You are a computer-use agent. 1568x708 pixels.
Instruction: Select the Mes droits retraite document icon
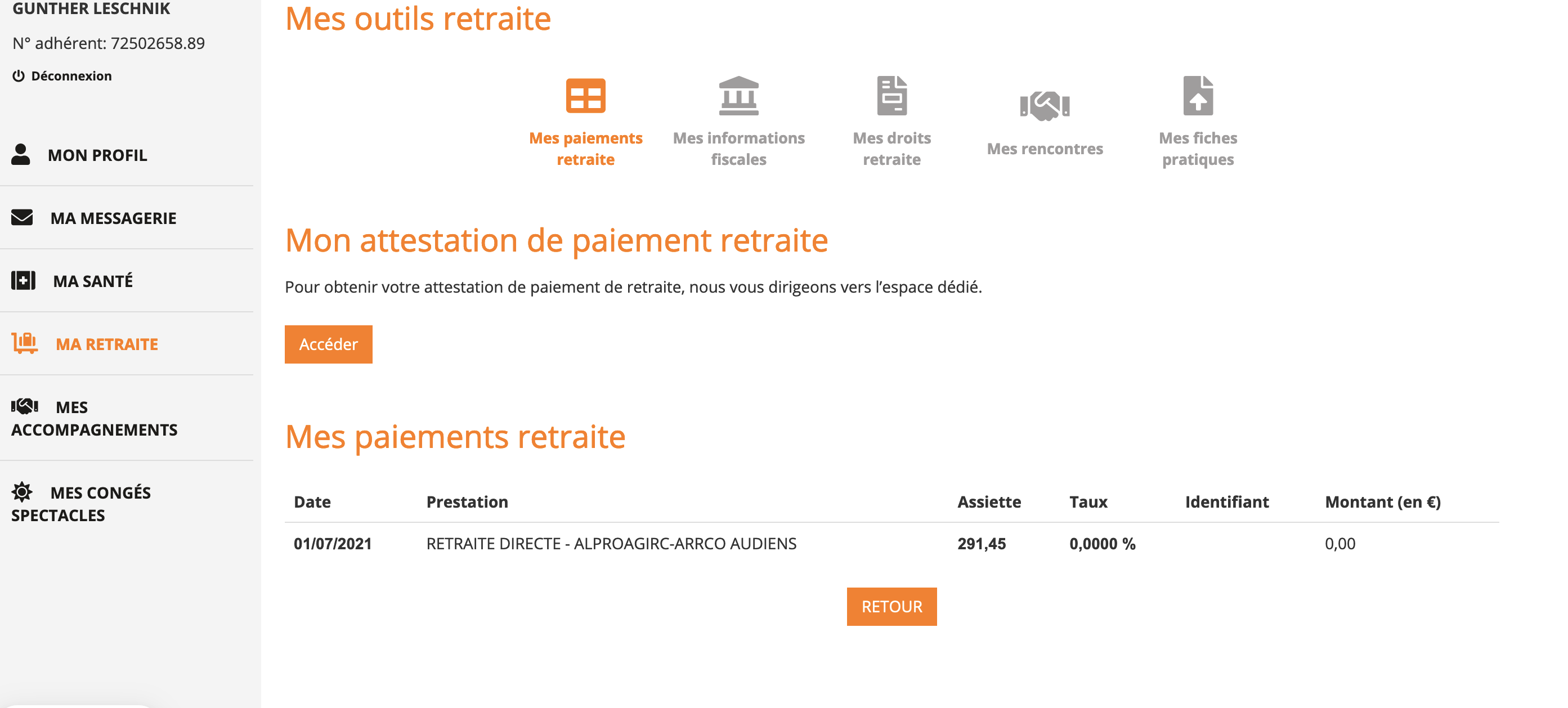[x=891, y=96]
